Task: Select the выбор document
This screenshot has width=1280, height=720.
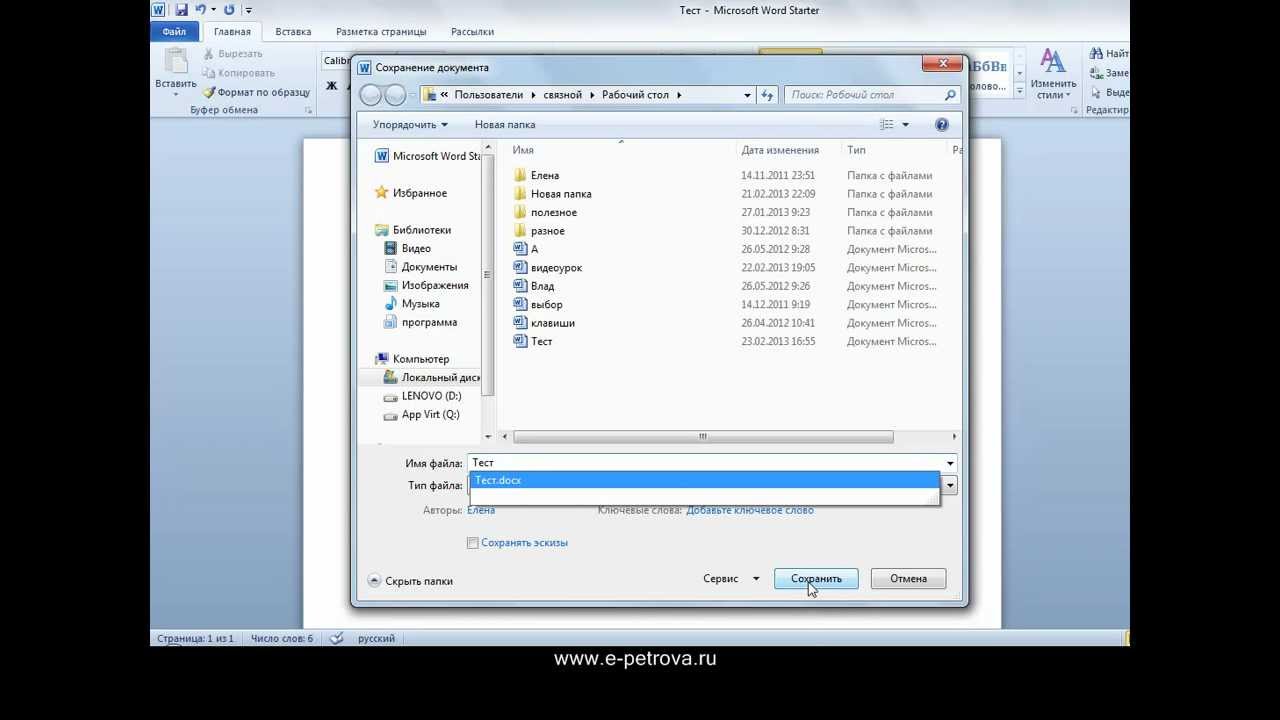Action: click(x=538, y=304)
